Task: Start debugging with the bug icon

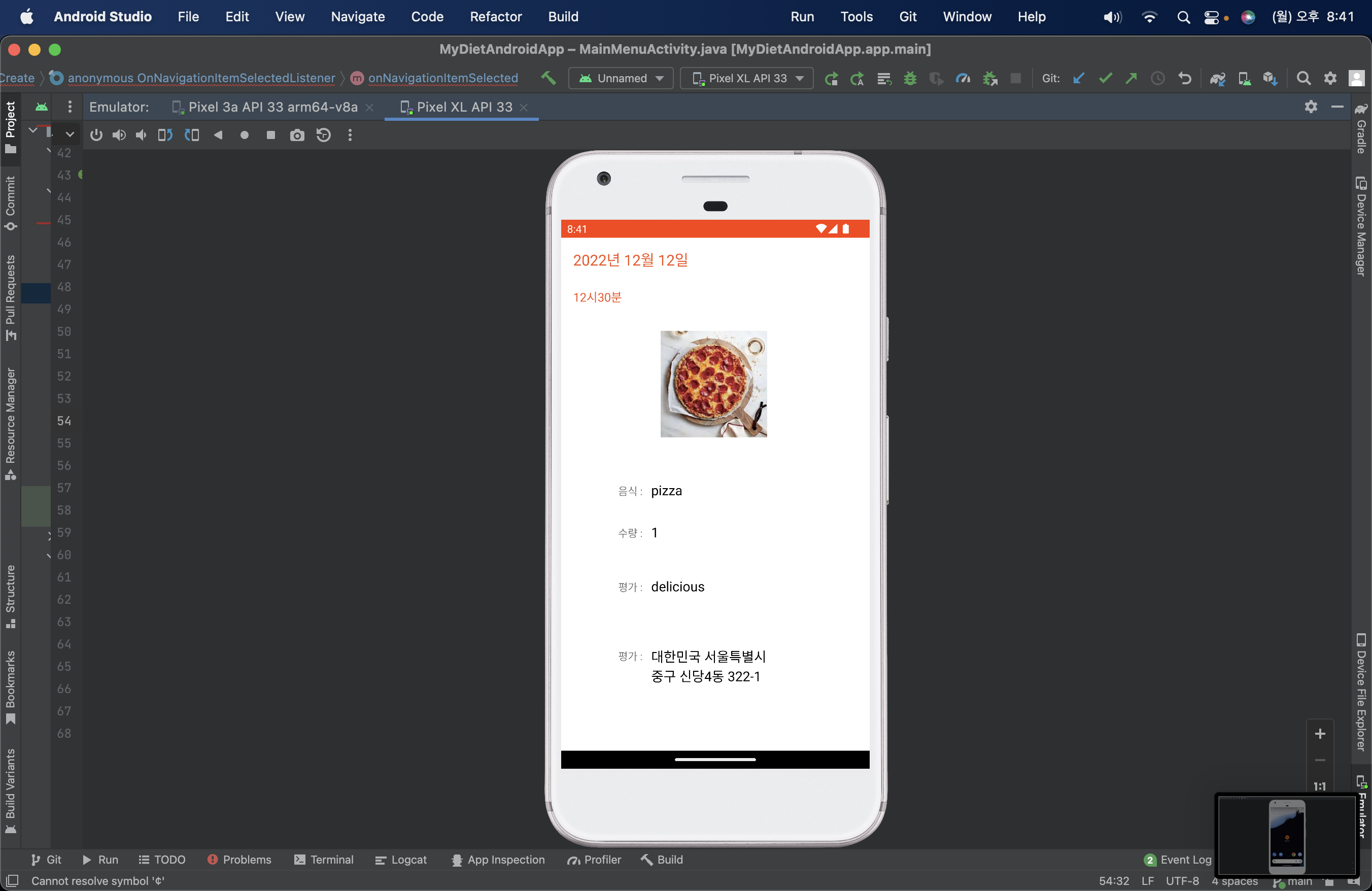Action: click(x=910, y=78)
